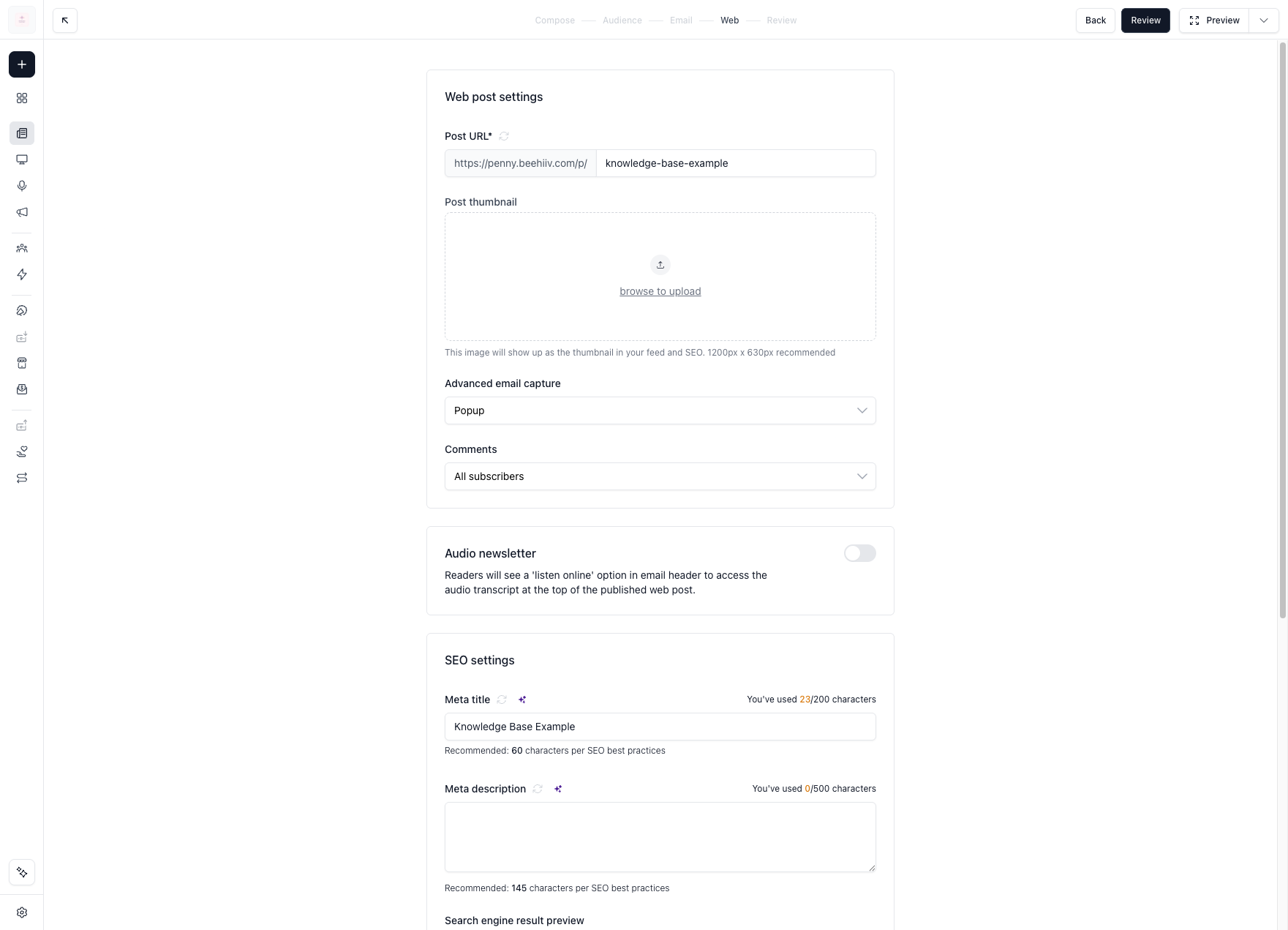This screenshot has width=1288, height=930.
Task: Open the money-with-down-arrow icon in sidebar
Action: [22, 337]
